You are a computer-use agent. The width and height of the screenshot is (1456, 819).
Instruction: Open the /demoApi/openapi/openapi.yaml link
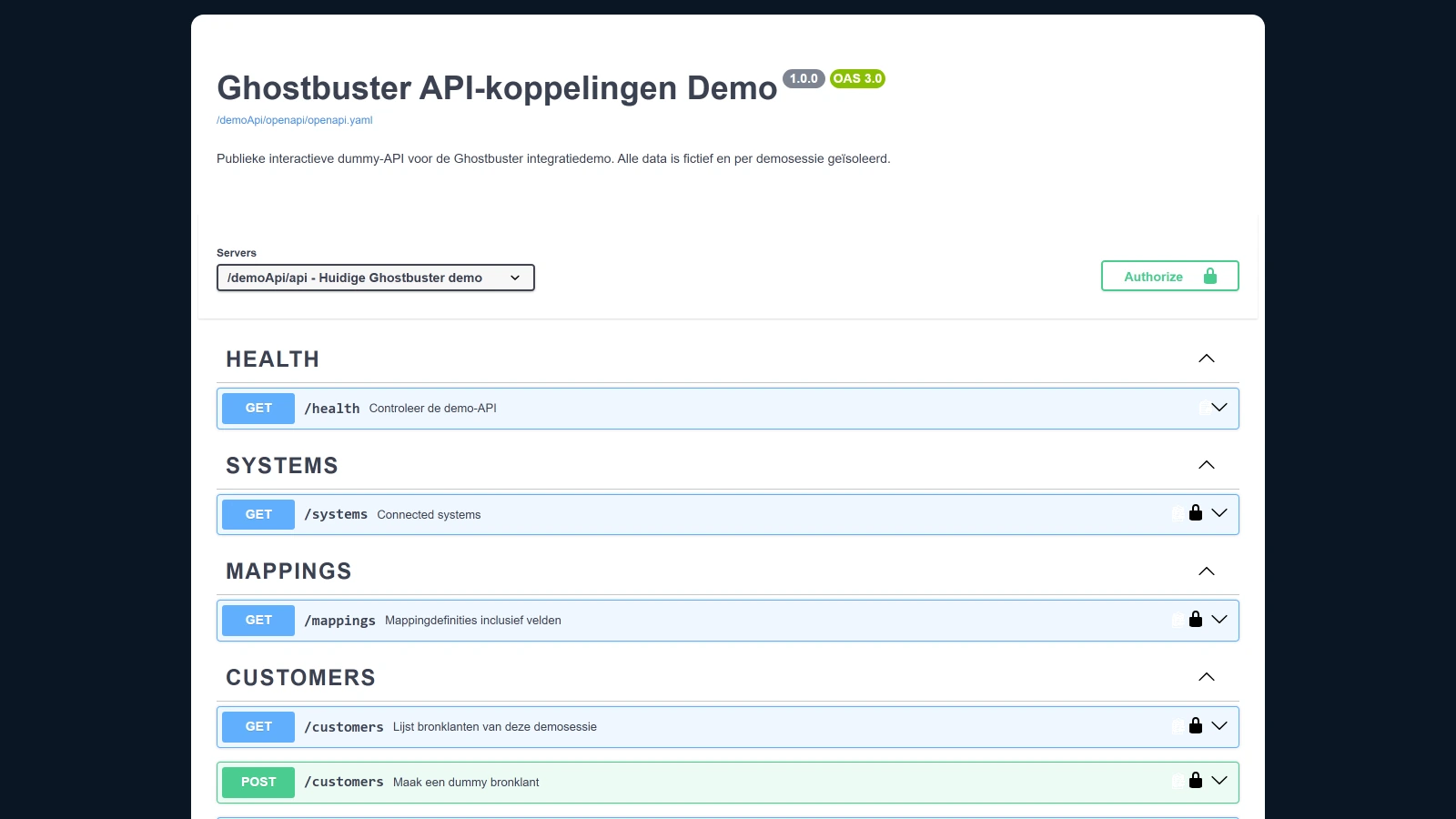(x=294, y=120)
